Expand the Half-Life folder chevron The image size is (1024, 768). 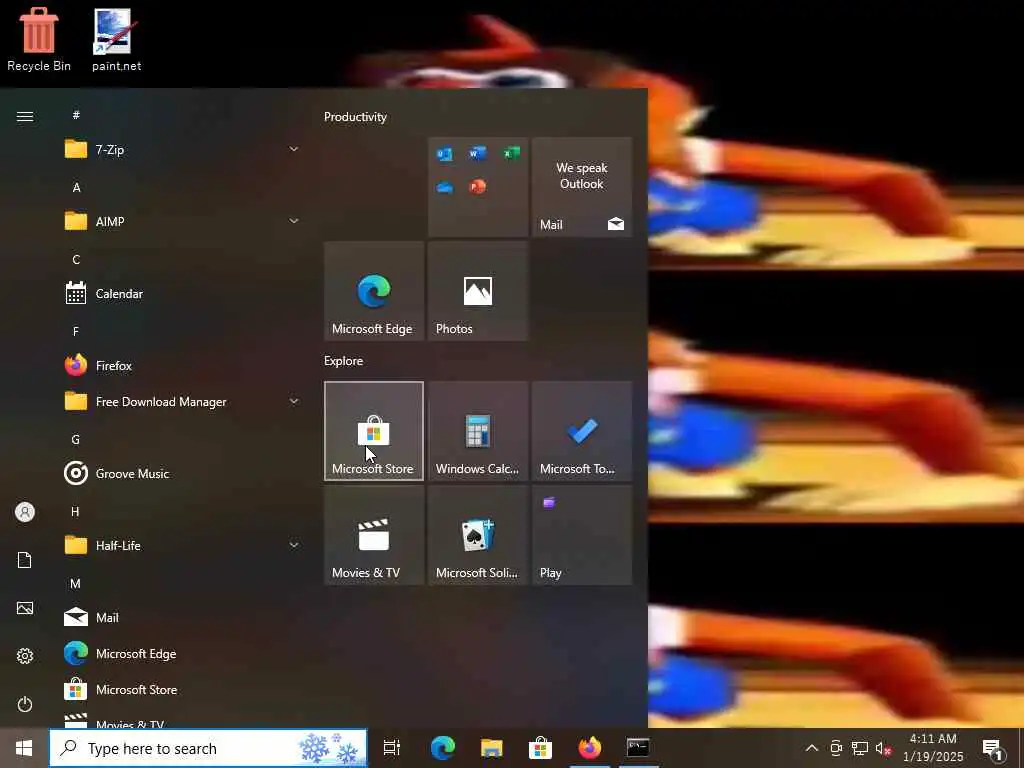(294, 545)
